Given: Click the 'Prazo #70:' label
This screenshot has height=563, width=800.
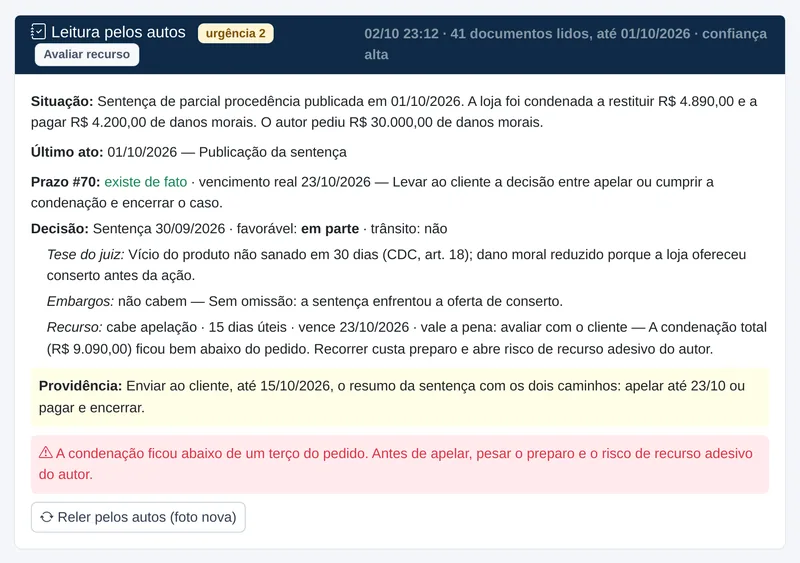Looking at the screenshot, I should [x=65, y=182].
